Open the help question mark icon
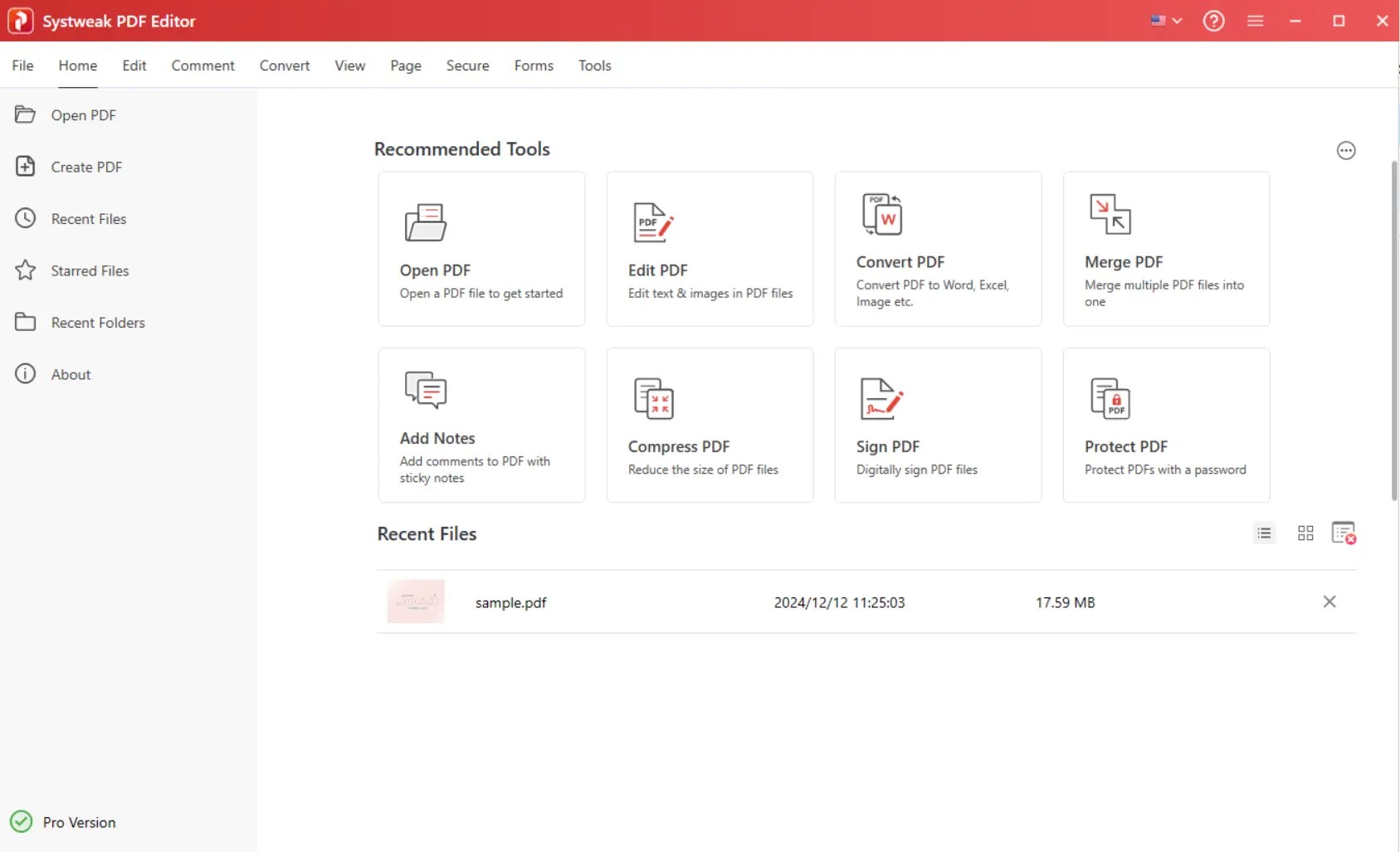This screenshot has height=852, width=1400. tap(1213, 21)
